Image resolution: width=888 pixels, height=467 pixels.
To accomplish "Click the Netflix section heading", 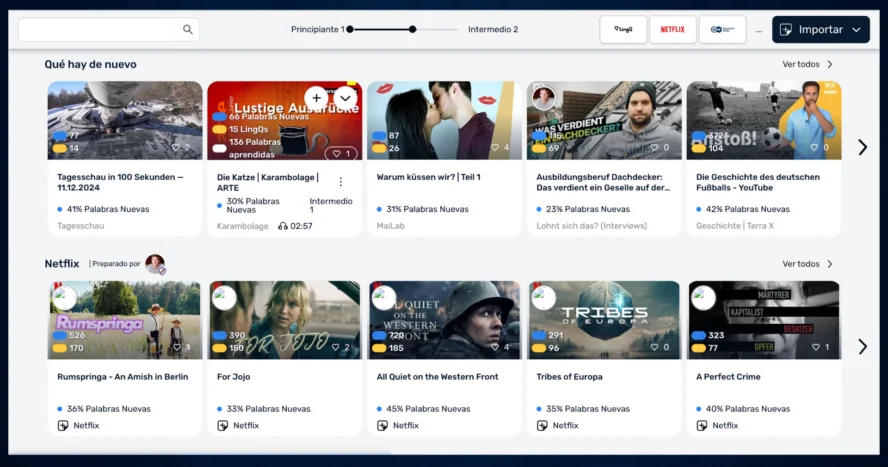I will click(x=62, y=264).
